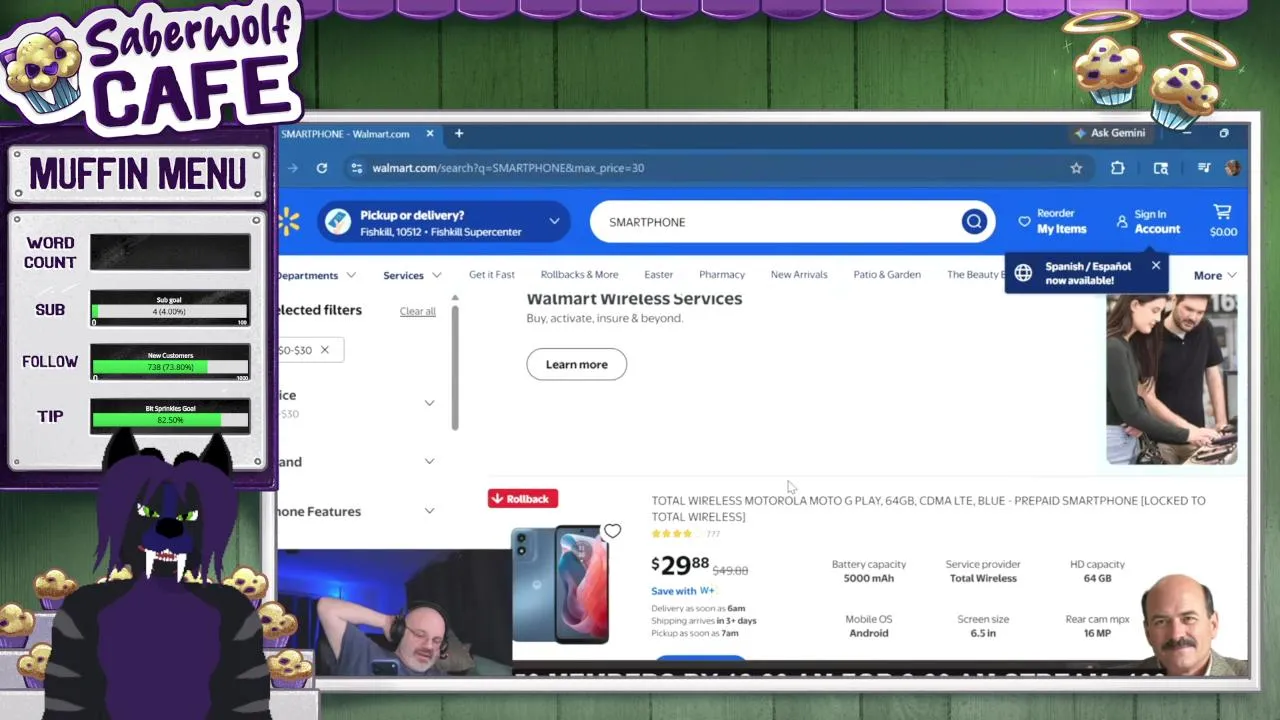Open the Pharmacy category
This screenshot has width=1280, height=720.
[x=722, y=274]
